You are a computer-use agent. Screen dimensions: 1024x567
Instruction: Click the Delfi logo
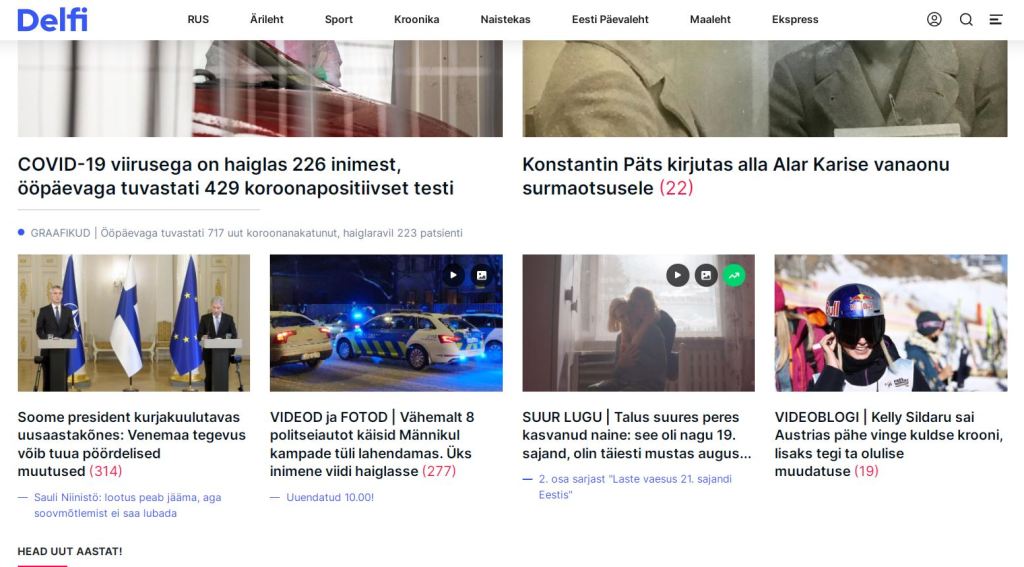point(52,20)
